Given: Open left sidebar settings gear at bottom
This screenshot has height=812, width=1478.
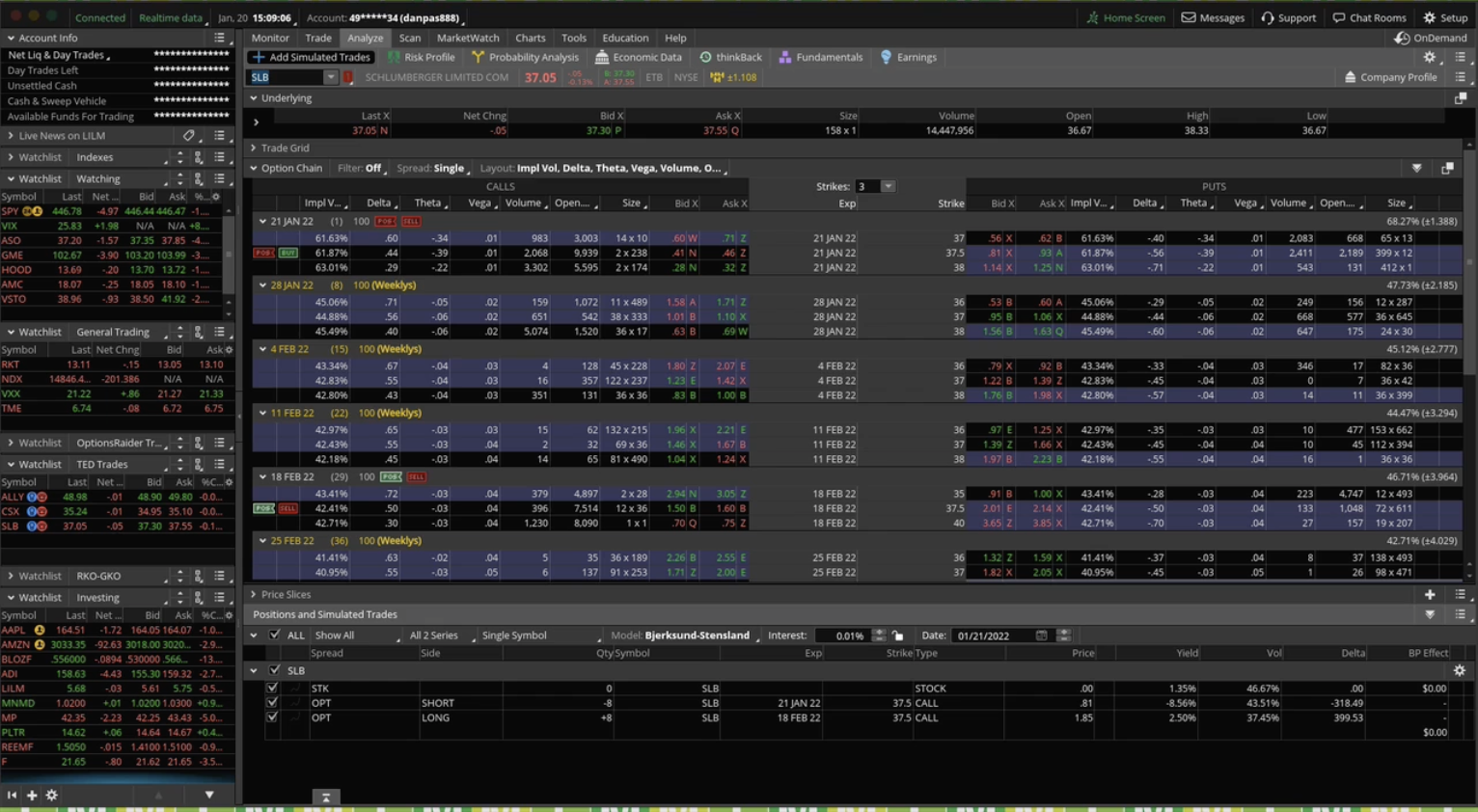Looking at the screenshot, I should [52, 796].
